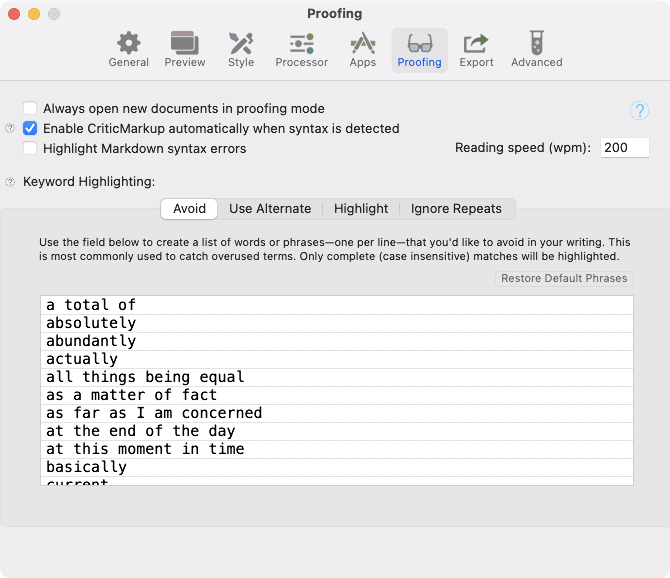Close the Proofing window with red button

click(14, 14)
